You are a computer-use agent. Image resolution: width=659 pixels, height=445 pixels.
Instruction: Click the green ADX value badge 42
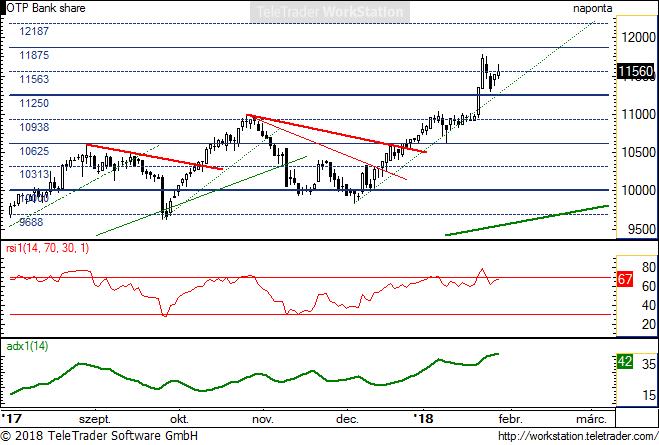(625, 361)
